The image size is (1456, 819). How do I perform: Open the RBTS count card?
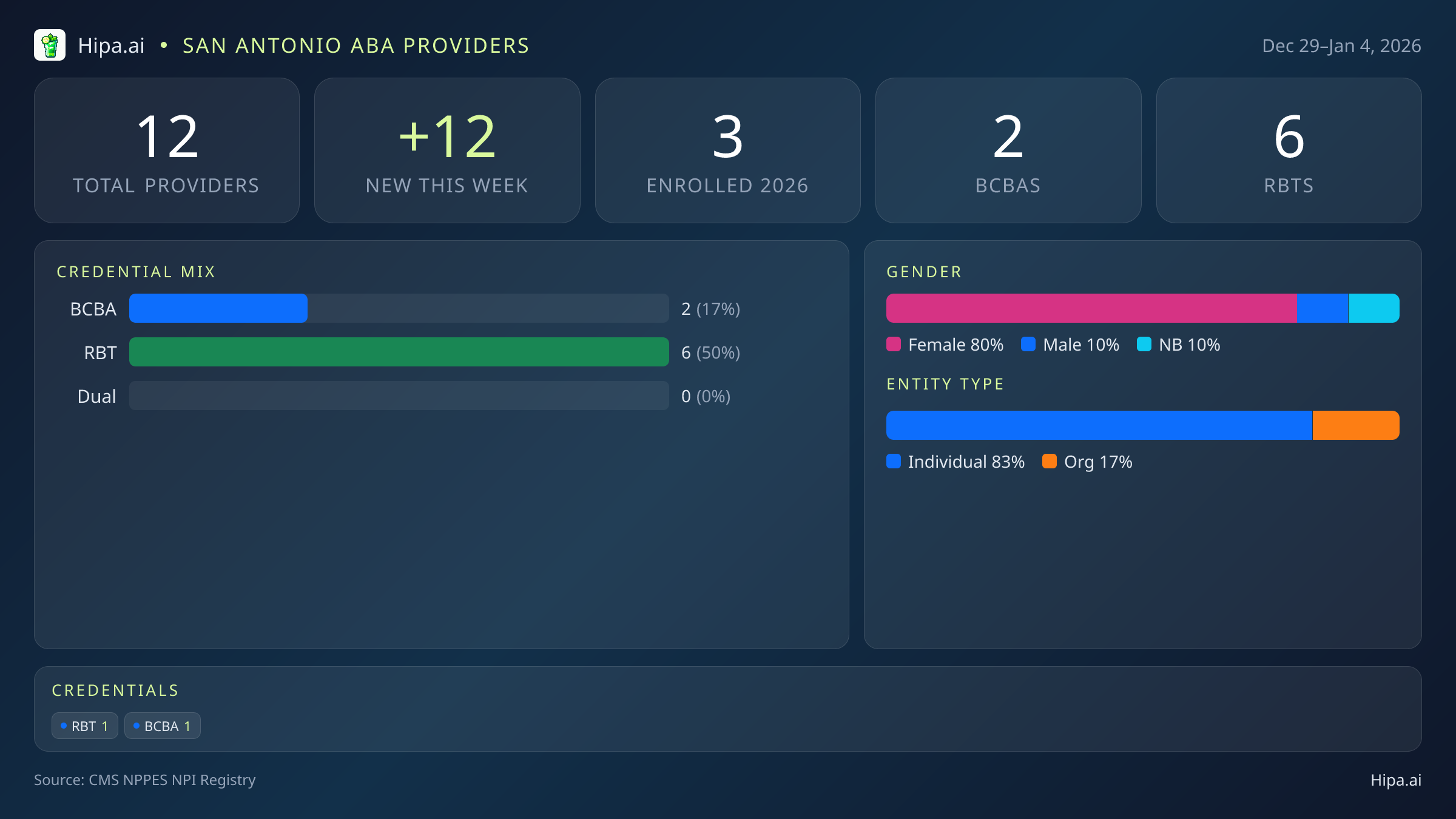1289,150
